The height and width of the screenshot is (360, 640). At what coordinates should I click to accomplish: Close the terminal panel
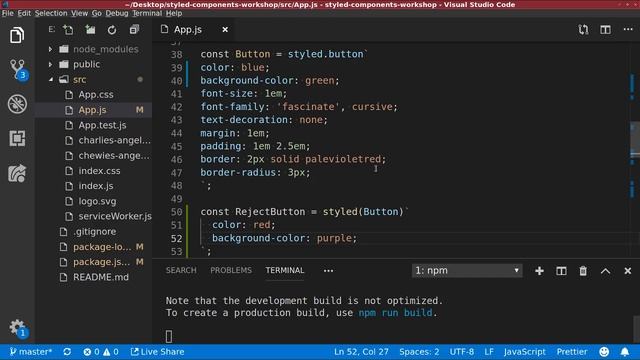pyautogui.click(x=628, y=271)
